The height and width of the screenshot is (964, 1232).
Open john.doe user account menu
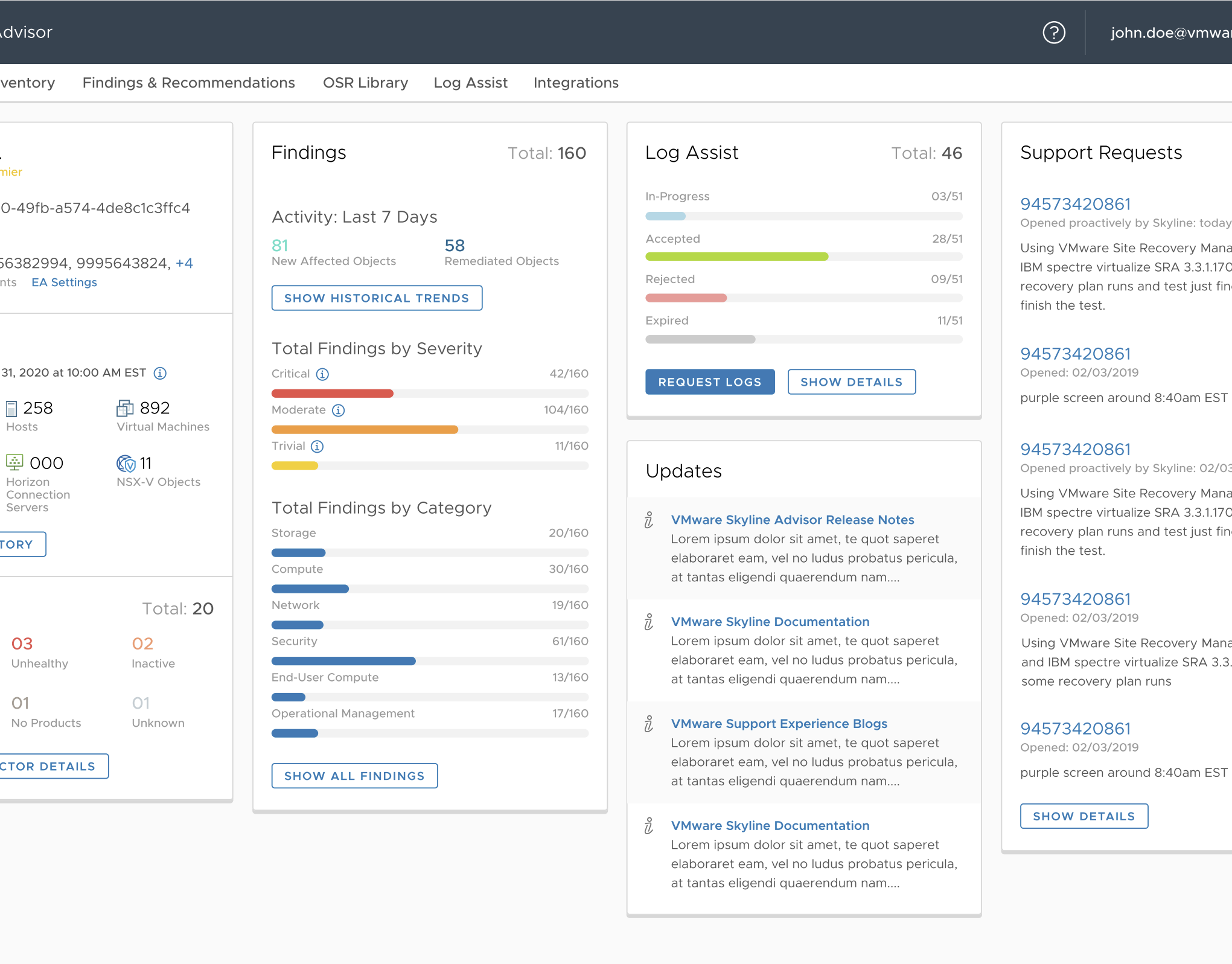[x=1170, y=33]
